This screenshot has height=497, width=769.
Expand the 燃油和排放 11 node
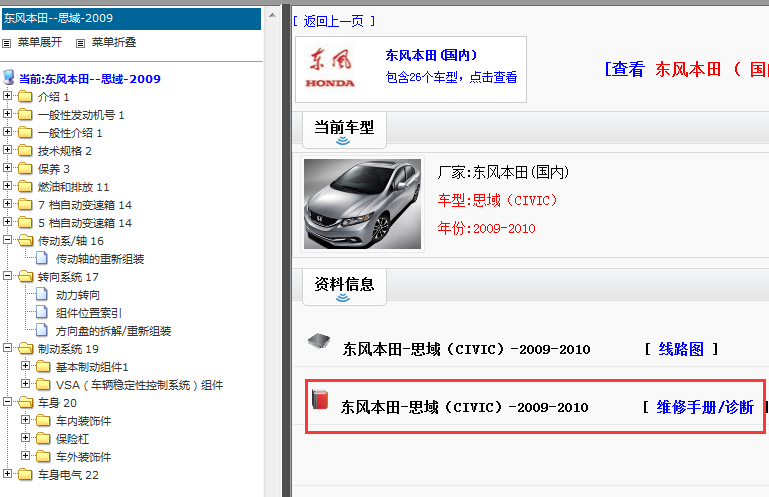click(x=7, y=185)
